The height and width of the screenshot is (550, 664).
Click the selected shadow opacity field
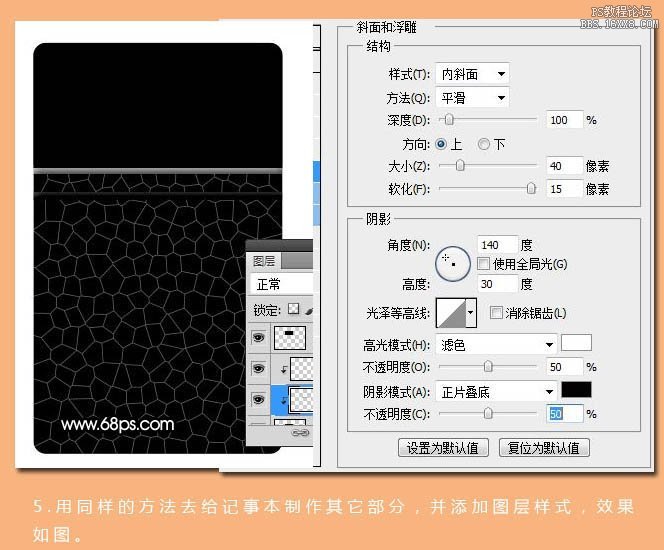(x=564, y=413)
